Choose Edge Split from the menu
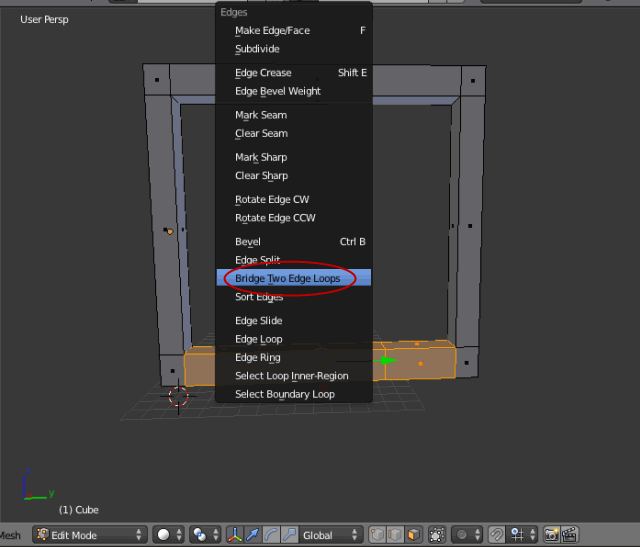The height and width of the screenshot is (547, 640). pyautogui.click(x=293, y=260)
